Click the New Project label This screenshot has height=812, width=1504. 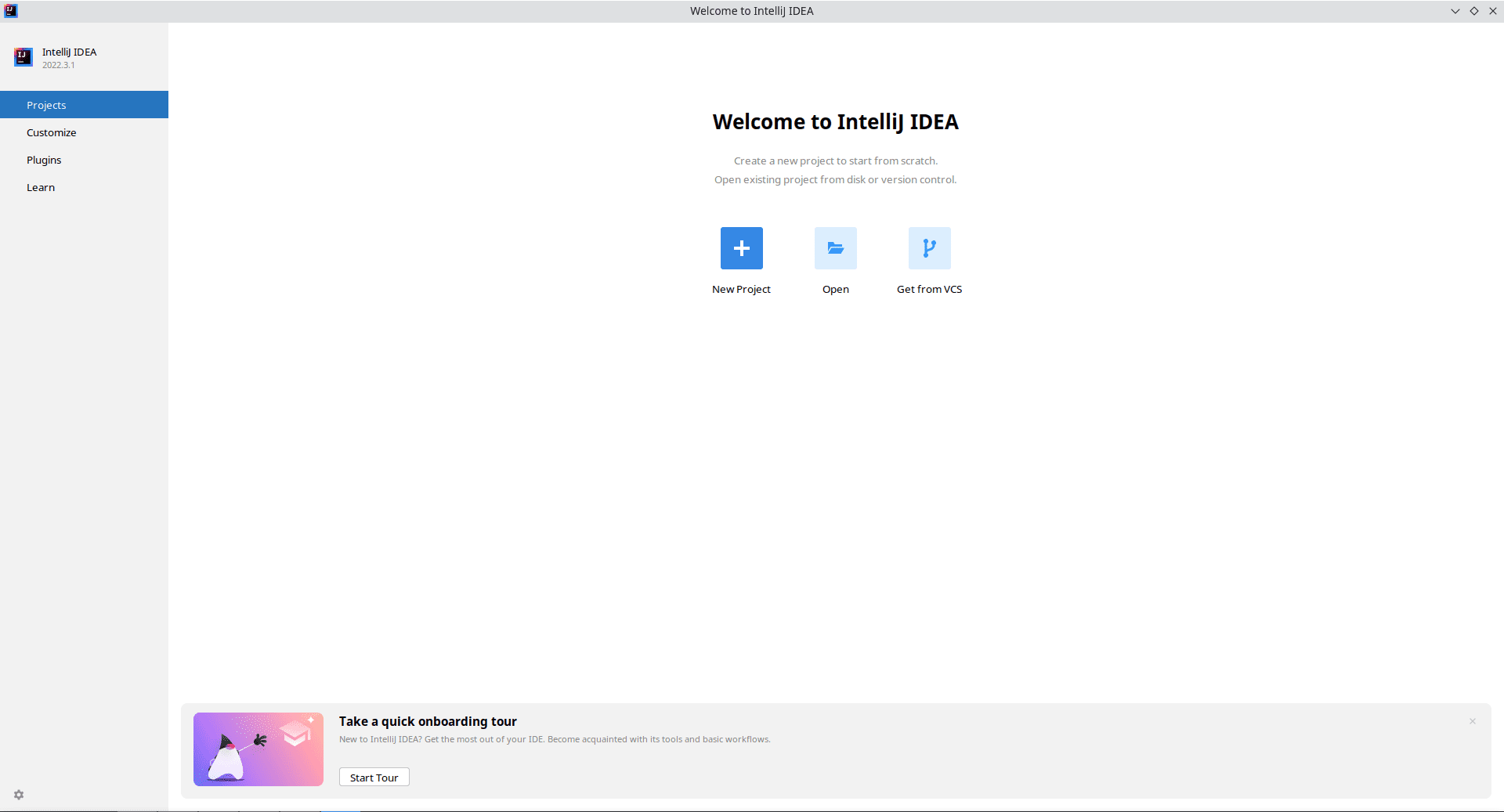[741, 289]
